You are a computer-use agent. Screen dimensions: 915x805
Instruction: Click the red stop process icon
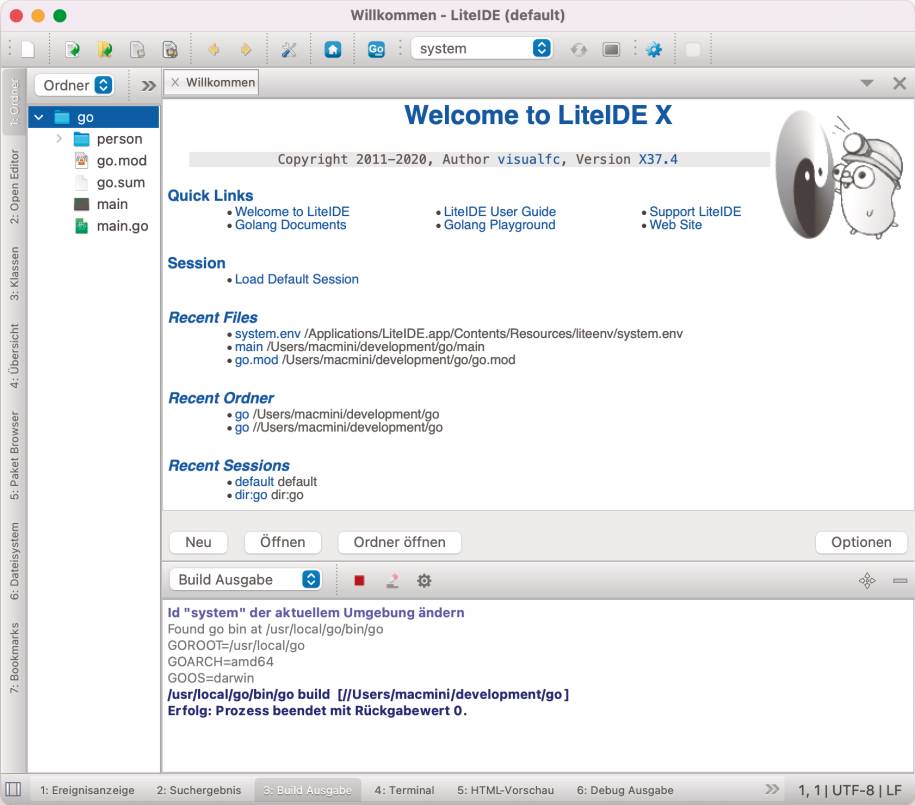(x=359, y=580)
